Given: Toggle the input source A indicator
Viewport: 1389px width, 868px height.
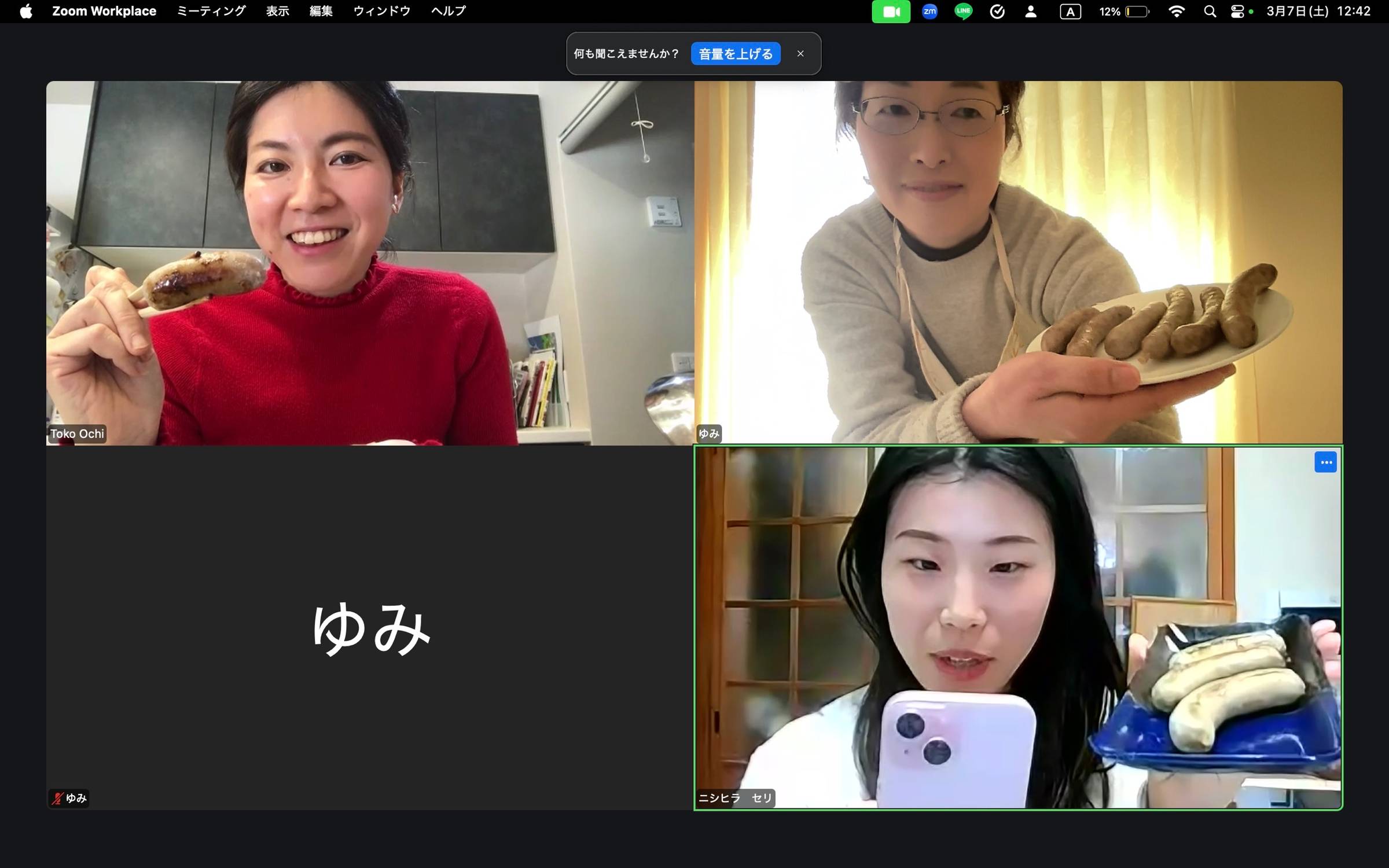Looking at the screenshot, I should coord(1070,12).
